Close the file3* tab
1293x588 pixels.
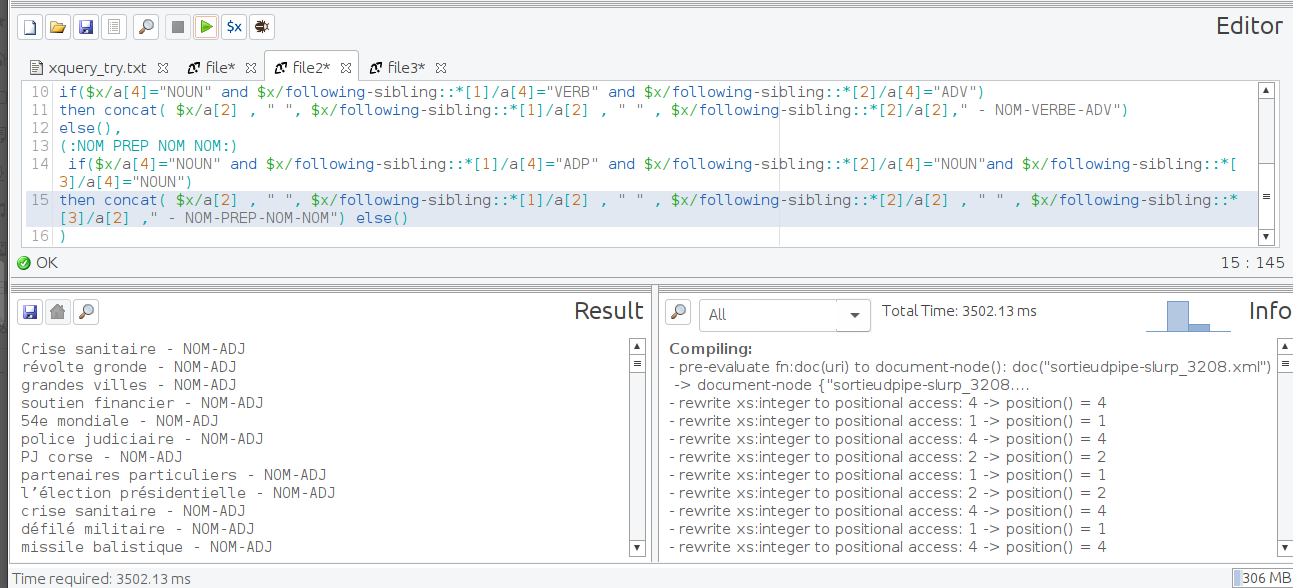tap(441, 69)
